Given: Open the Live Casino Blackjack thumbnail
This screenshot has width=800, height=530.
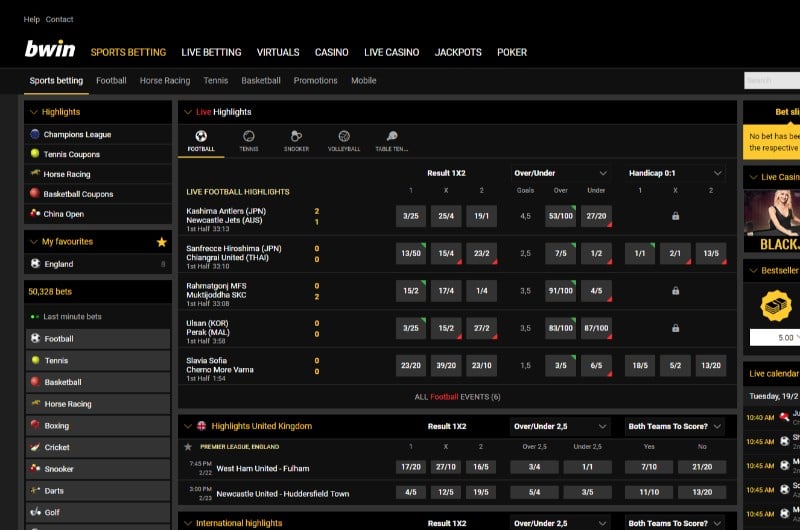Looking at the screenshot, I should click(x=772, y=221).
